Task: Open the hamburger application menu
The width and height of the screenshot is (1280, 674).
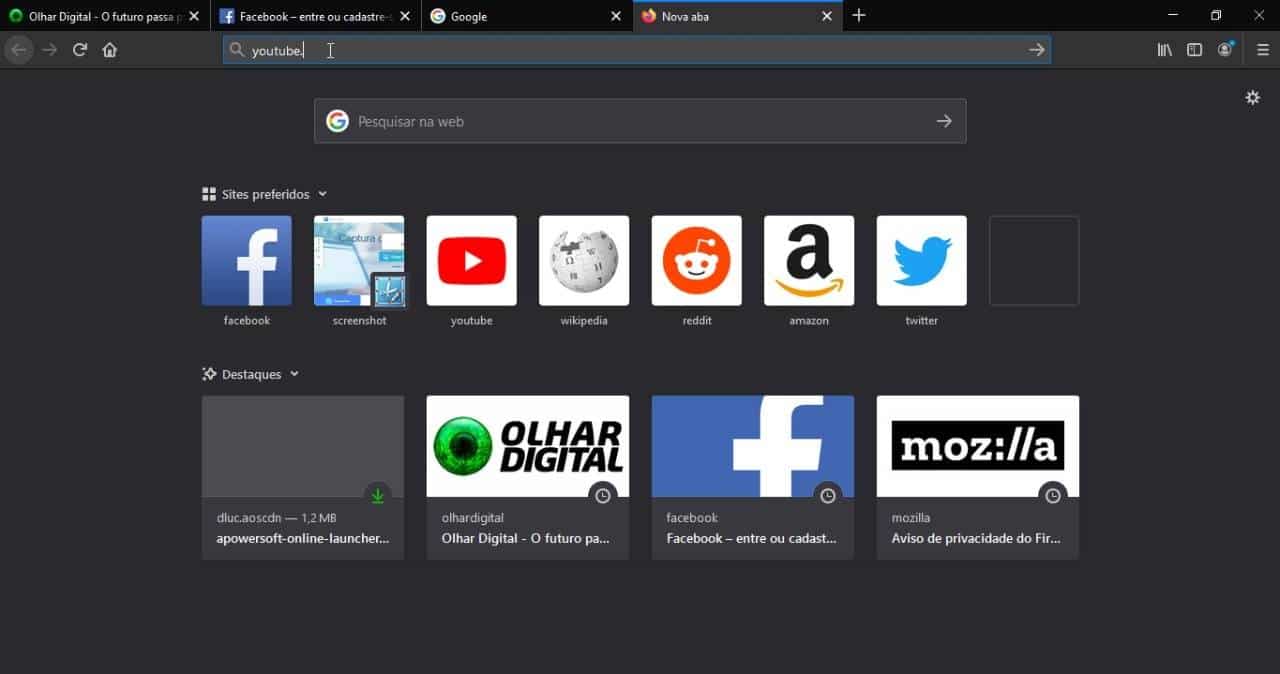Action: [x=1263, y=50]
